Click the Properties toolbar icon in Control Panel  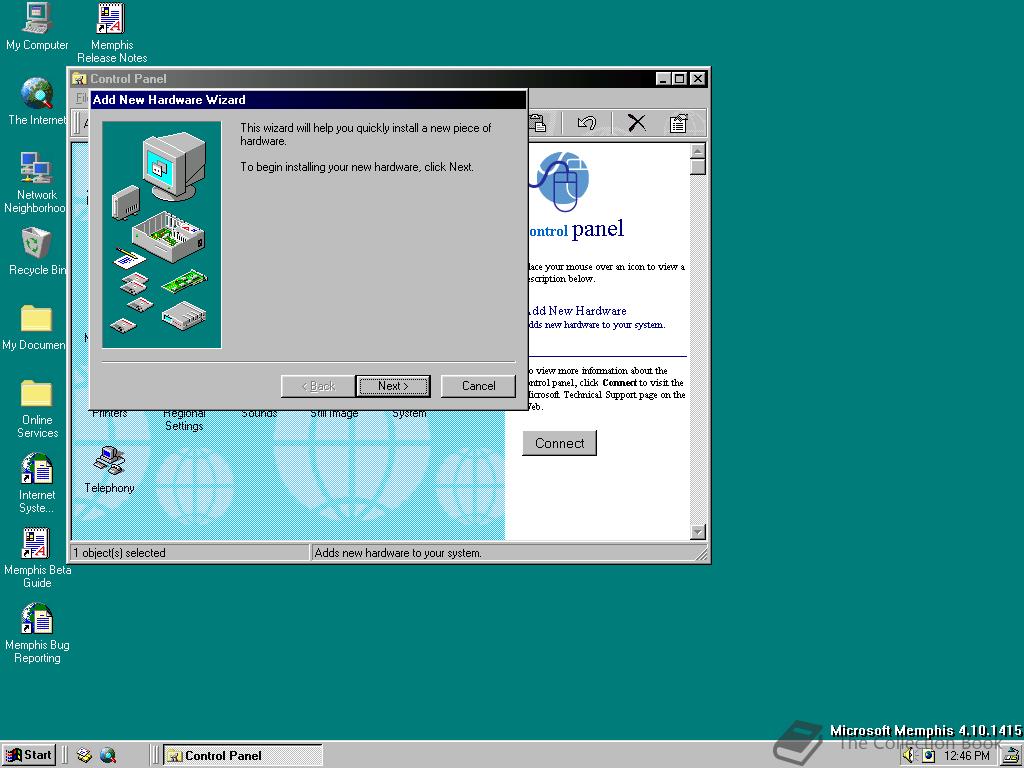679,123
